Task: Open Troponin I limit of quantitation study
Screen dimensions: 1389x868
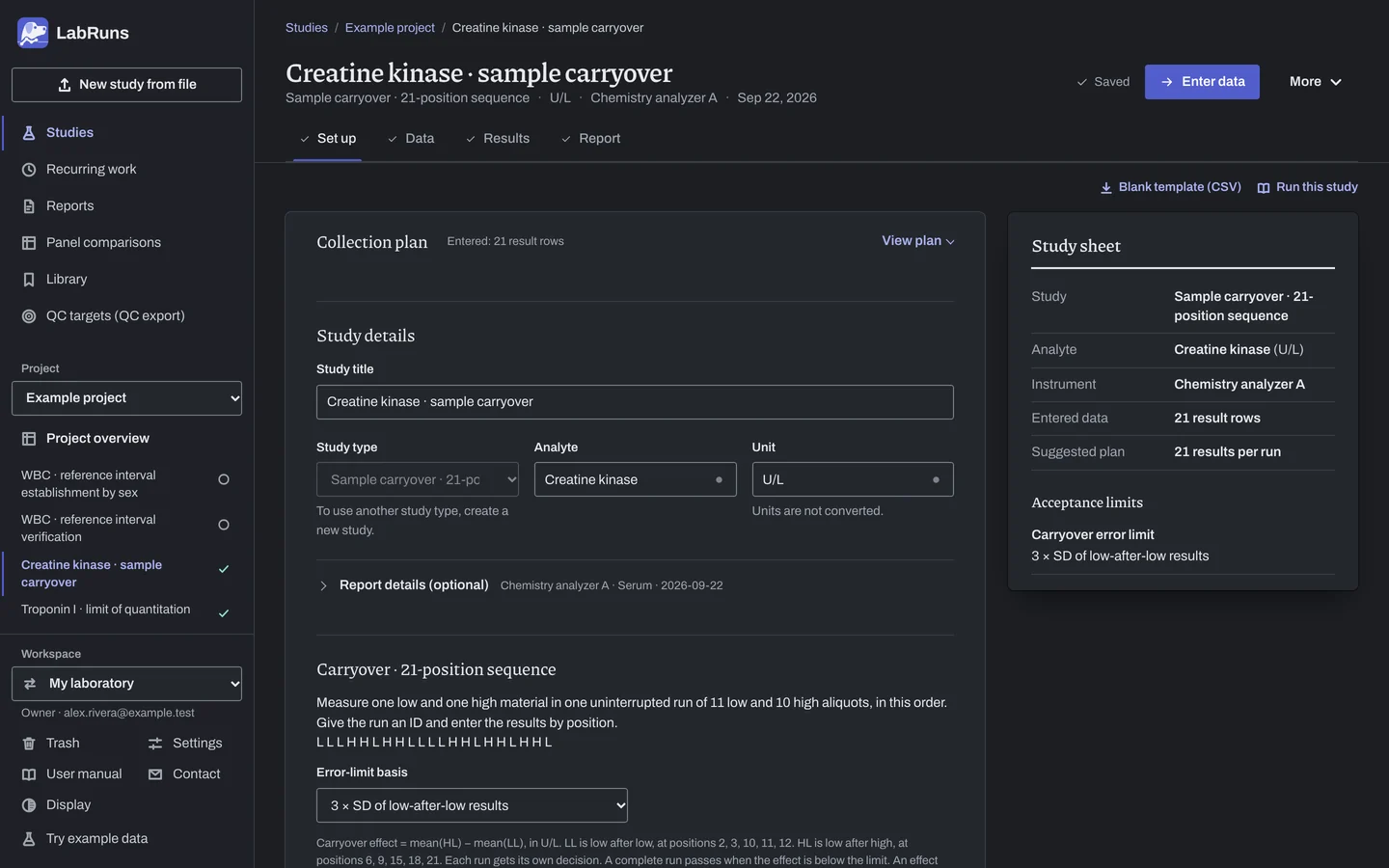Action: coord(126,610)
